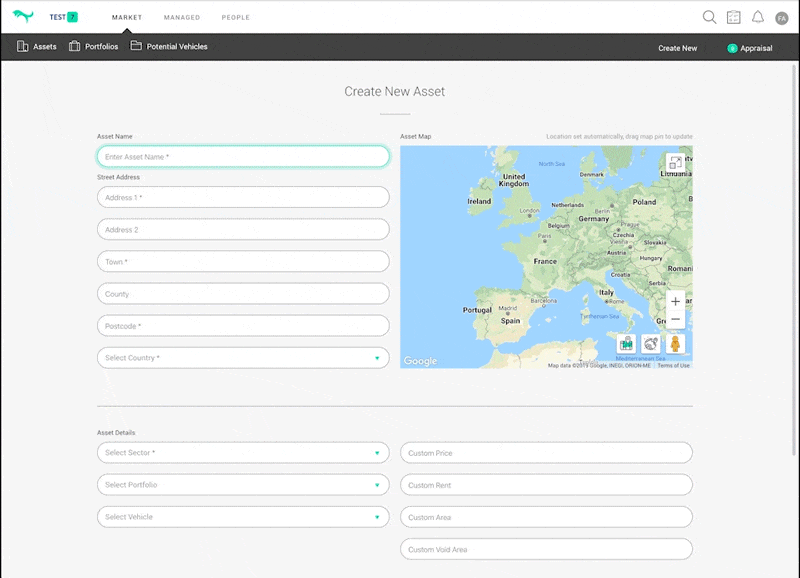Image resolution: width=800 pixels, height=578 pixels.
Task: Click the Town field
Action: click(x=243, y=262)
